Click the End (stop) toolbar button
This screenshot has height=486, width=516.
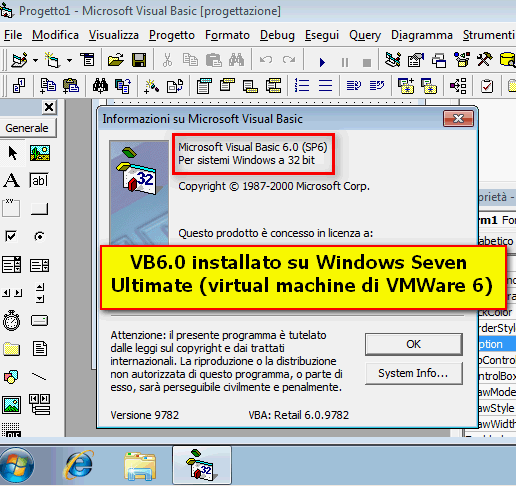(x=367, y=62)
